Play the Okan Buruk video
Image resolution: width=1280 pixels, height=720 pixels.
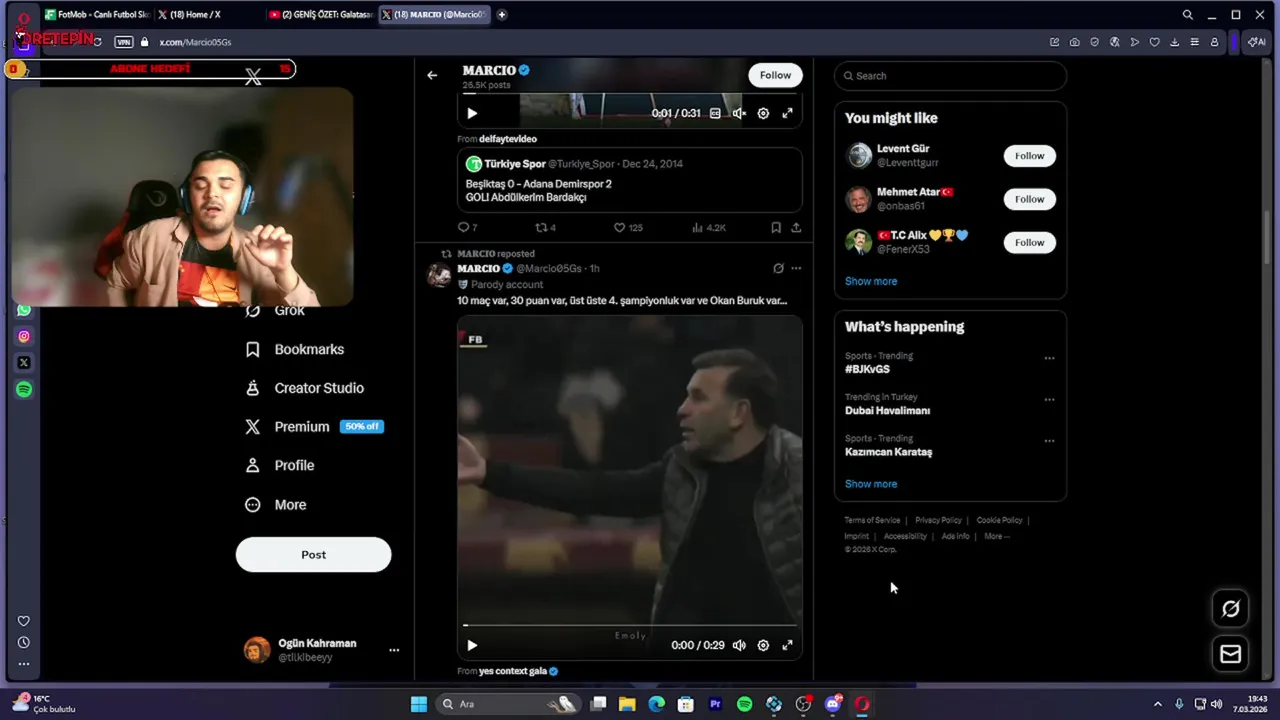[472, 645]
